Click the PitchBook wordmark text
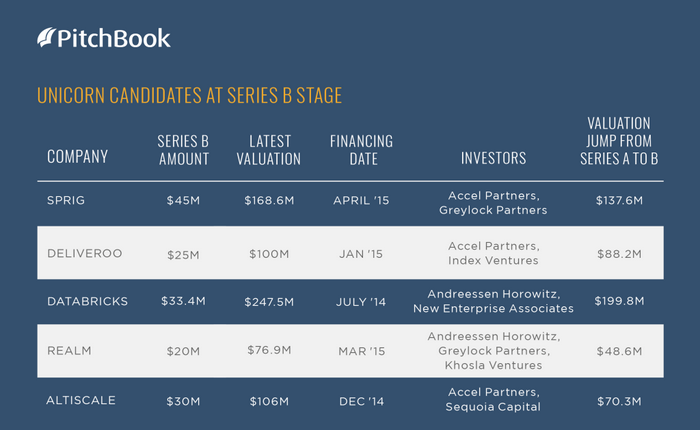Viewport: 700px width, 430px height. [x=114, y=38]
